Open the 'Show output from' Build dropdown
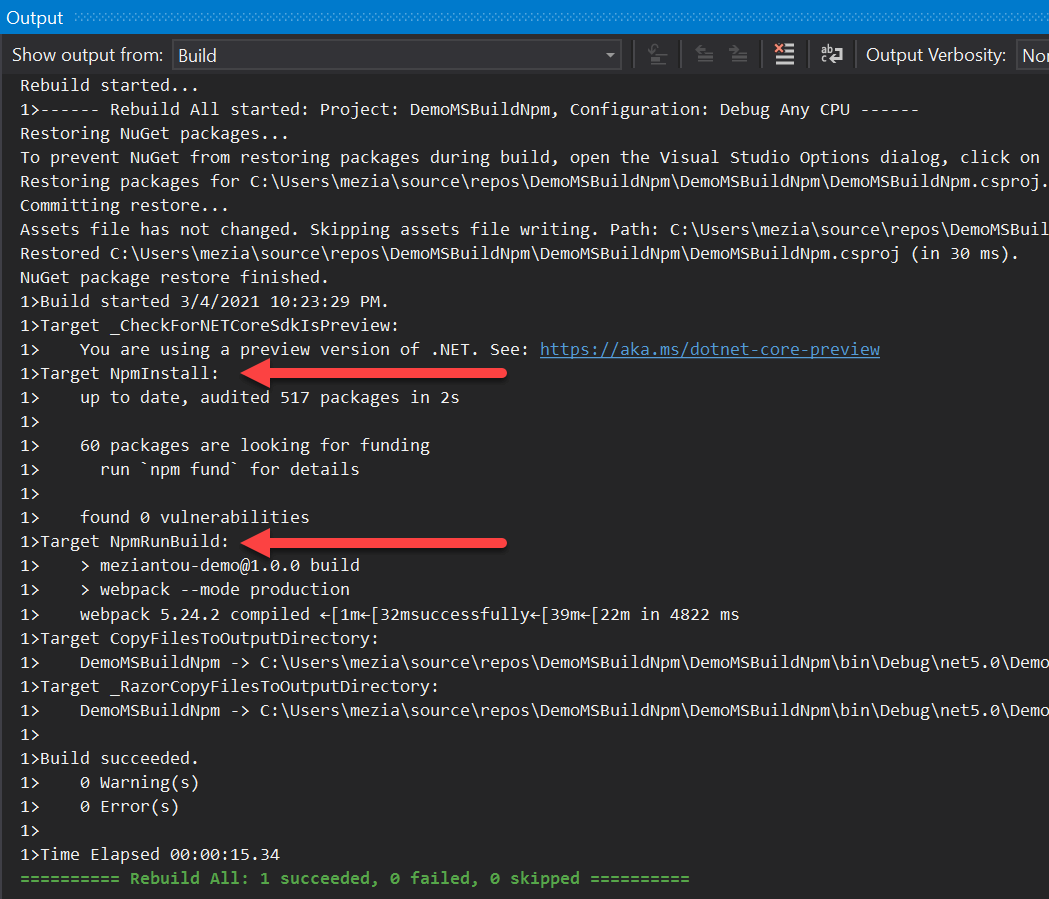 pos(397,55)
